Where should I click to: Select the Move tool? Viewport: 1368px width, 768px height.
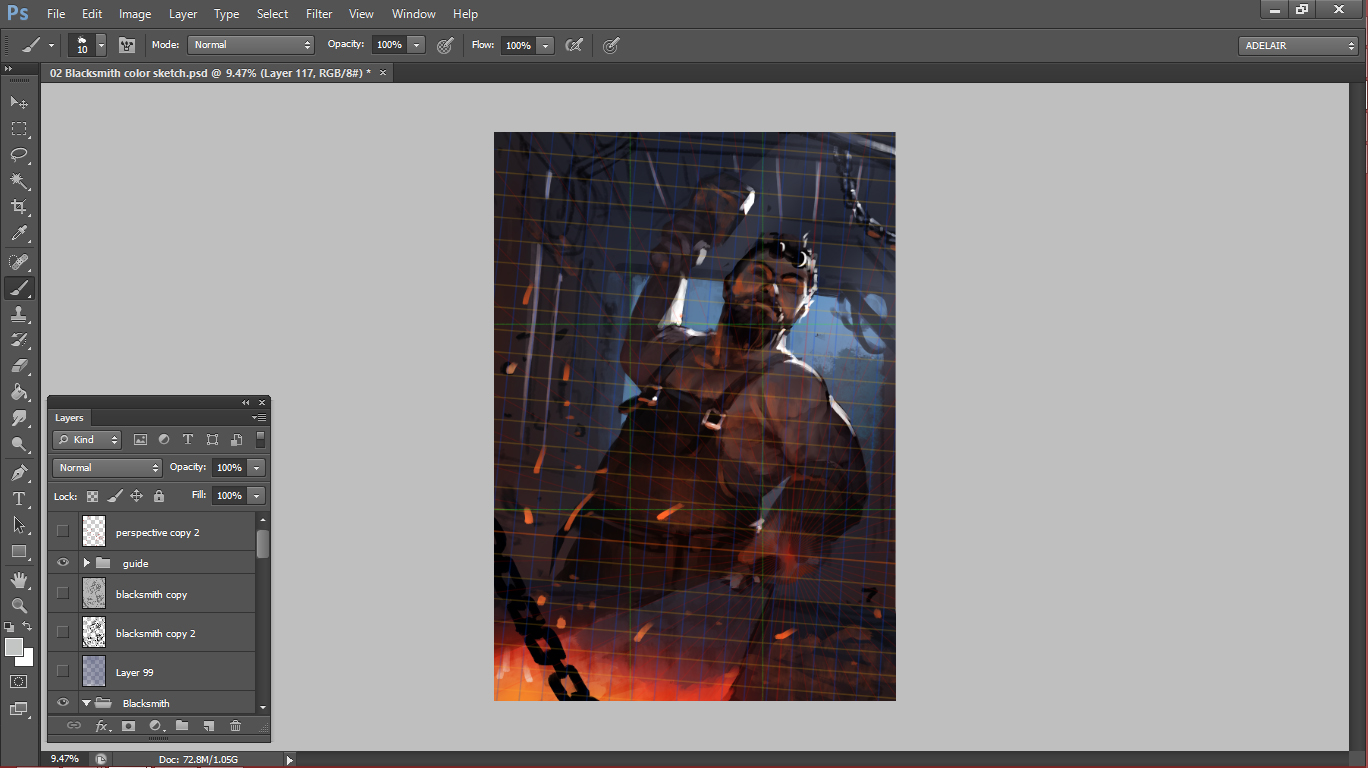click(19, 102)
